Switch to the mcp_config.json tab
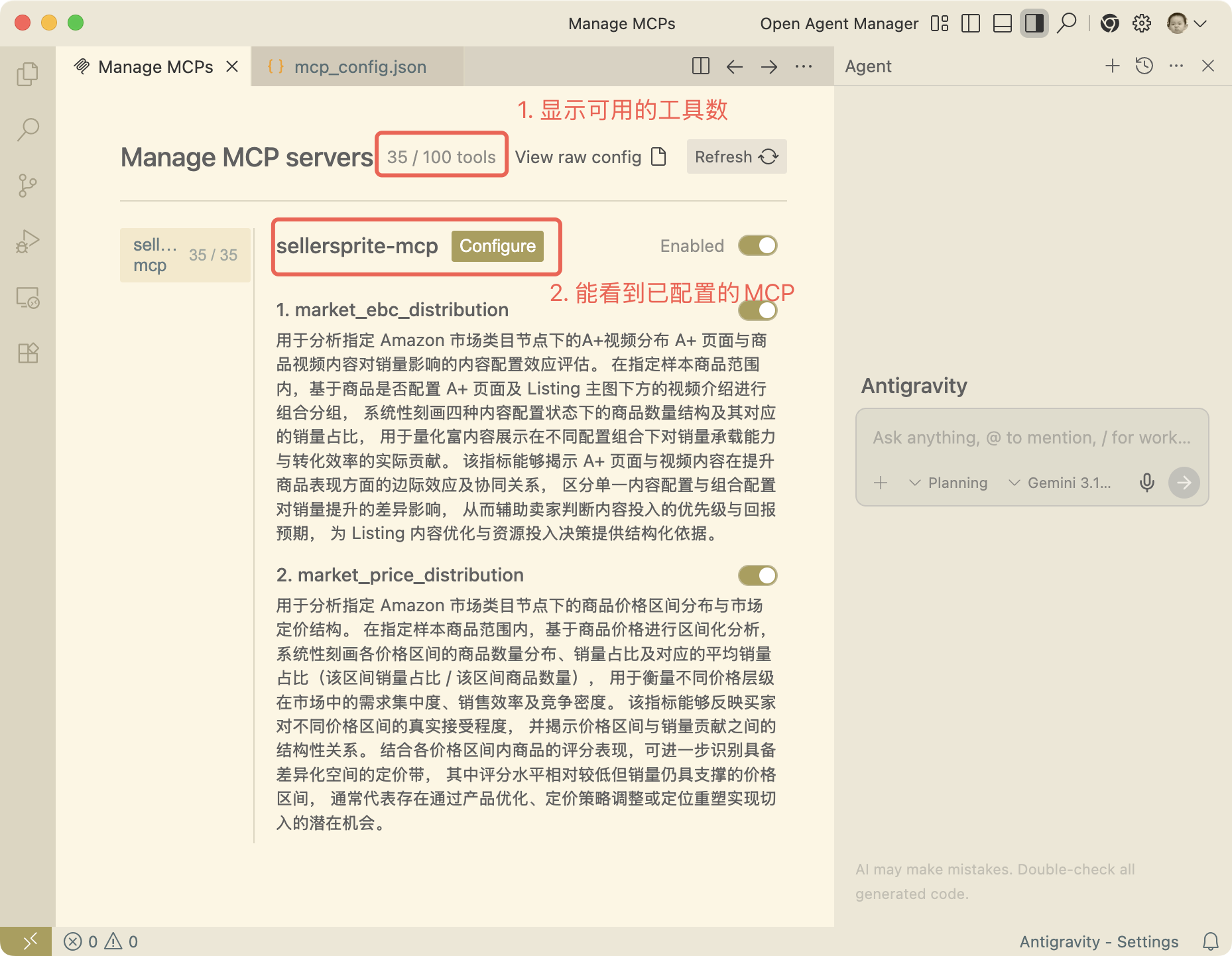The width and height of the screenshot is (1232, 956). pyautogui.click(x=359, y=67)
